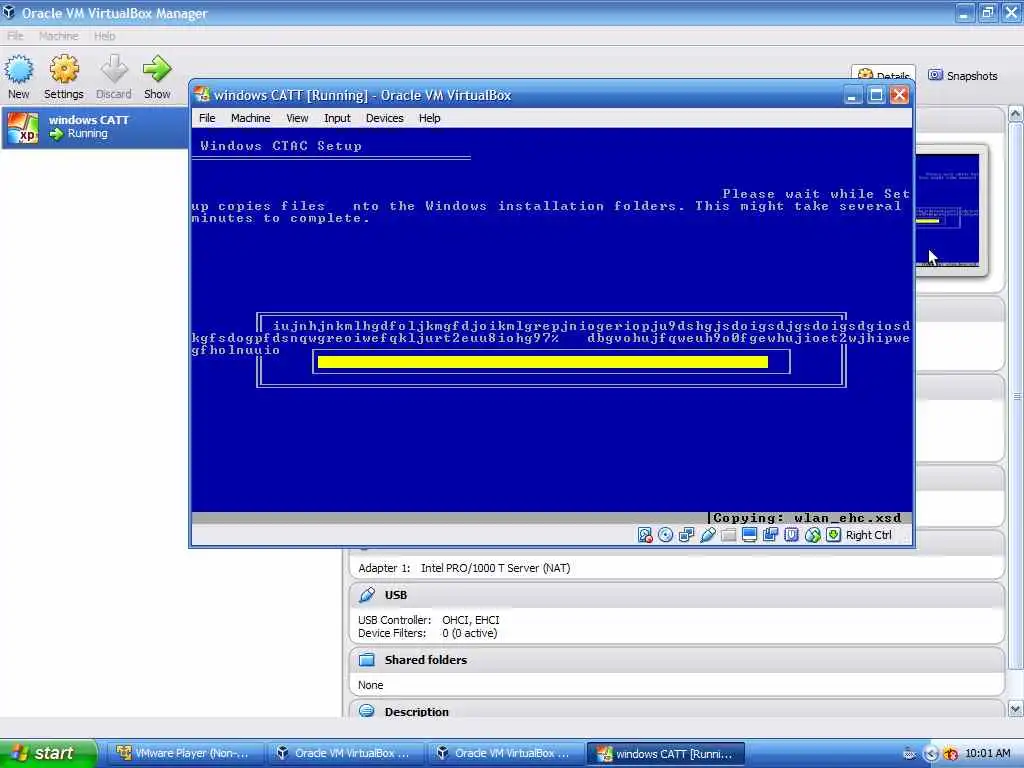Click the Description section bubble icon
Screen dimensions: 1024x768
tap(367, 711)
